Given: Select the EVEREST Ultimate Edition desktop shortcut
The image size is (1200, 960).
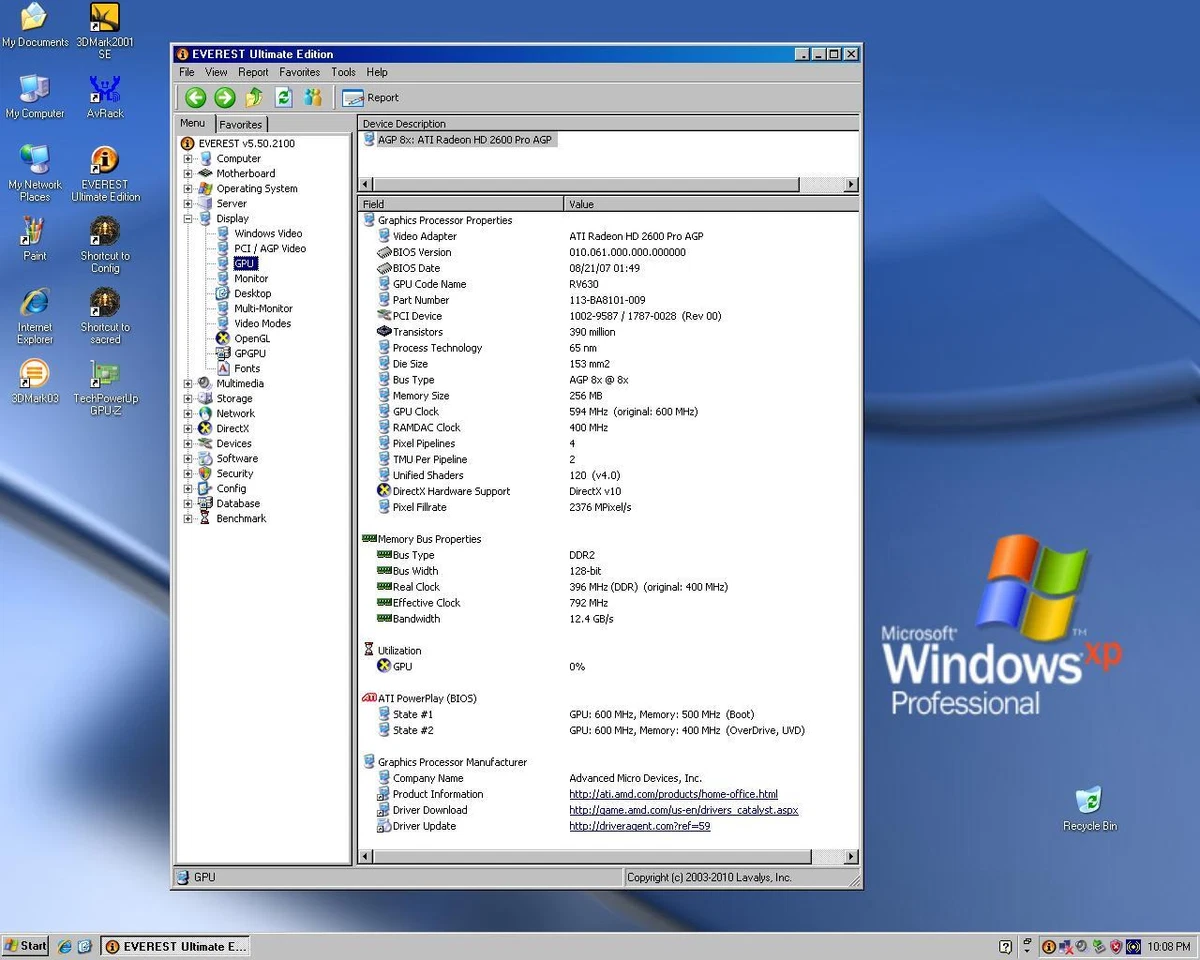Looking at the screenshot, I should pos(105,173).
